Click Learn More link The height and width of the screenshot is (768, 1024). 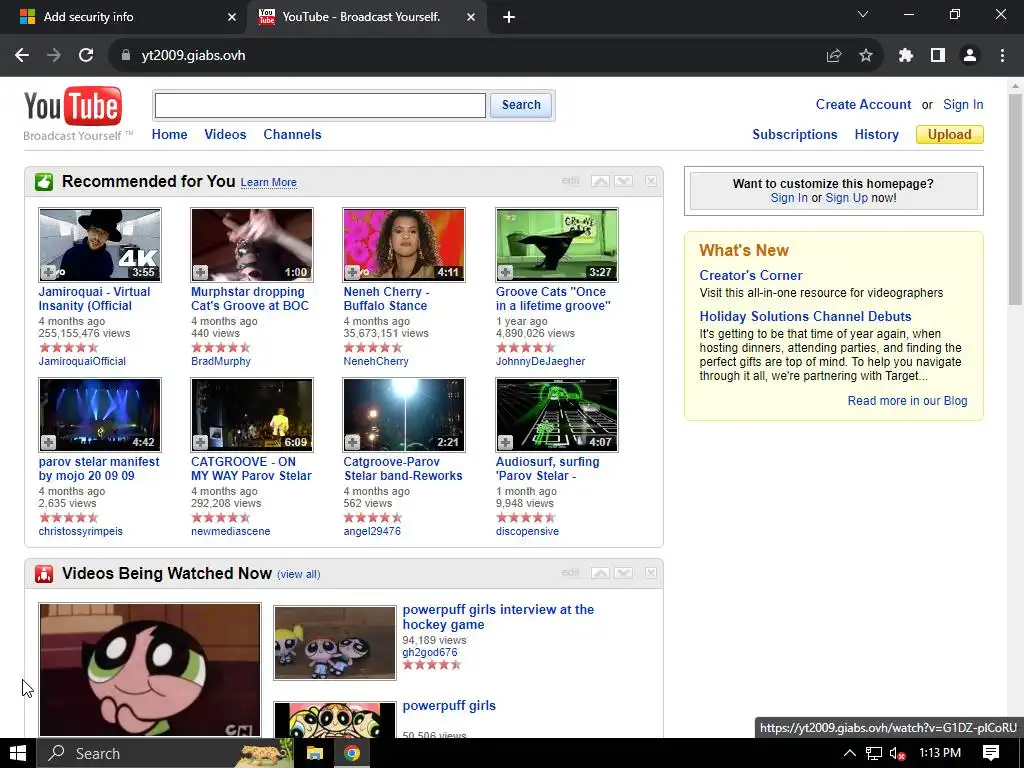pos(268,182)
